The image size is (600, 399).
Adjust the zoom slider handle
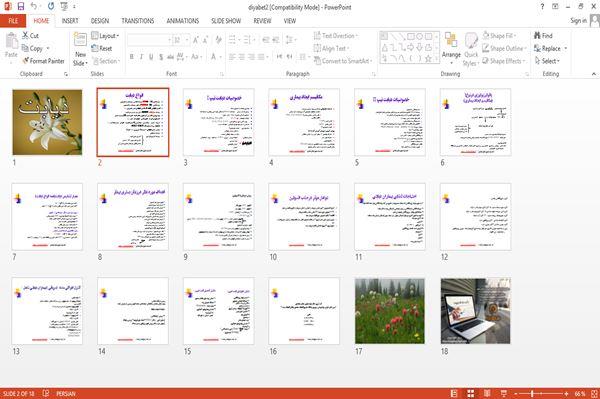coord(532,393)
